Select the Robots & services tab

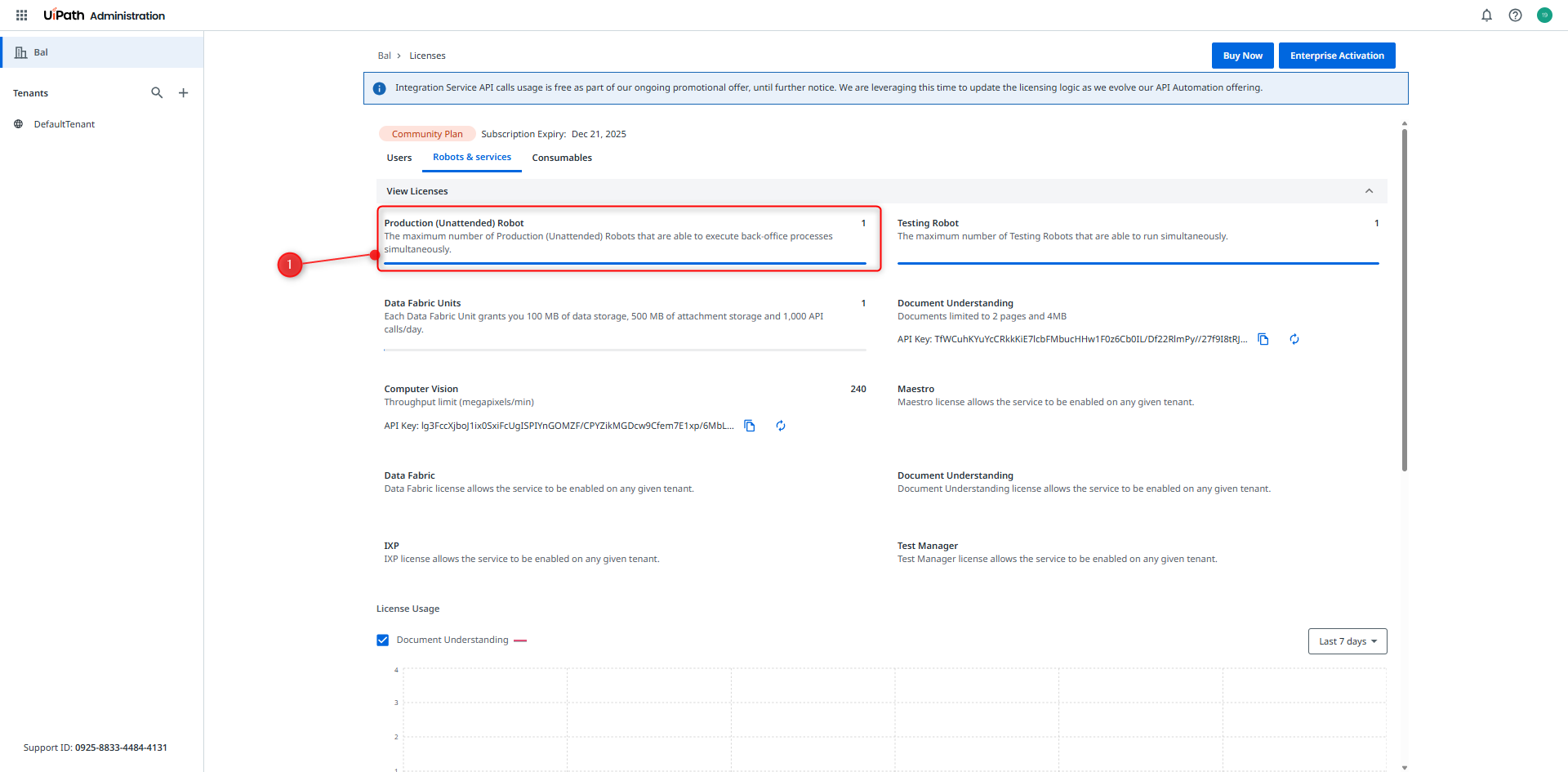[x=472, y=158]
